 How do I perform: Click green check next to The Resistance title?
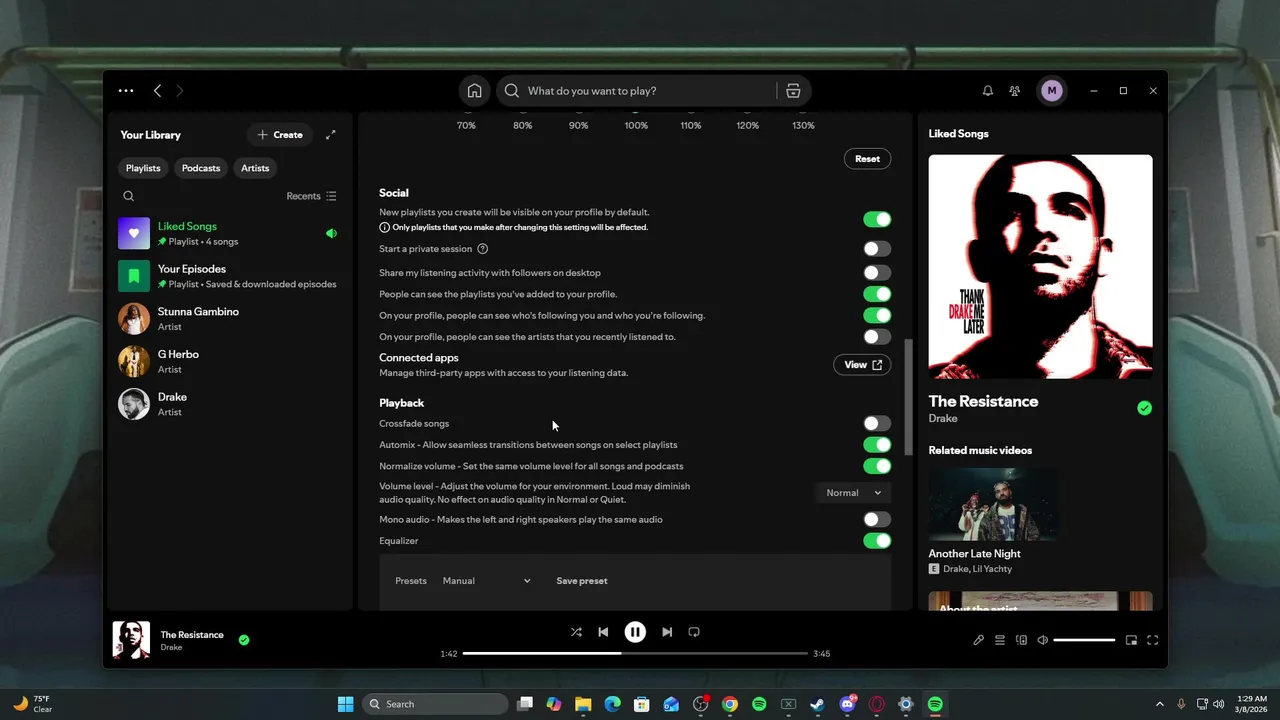(x=1144, y=408)
